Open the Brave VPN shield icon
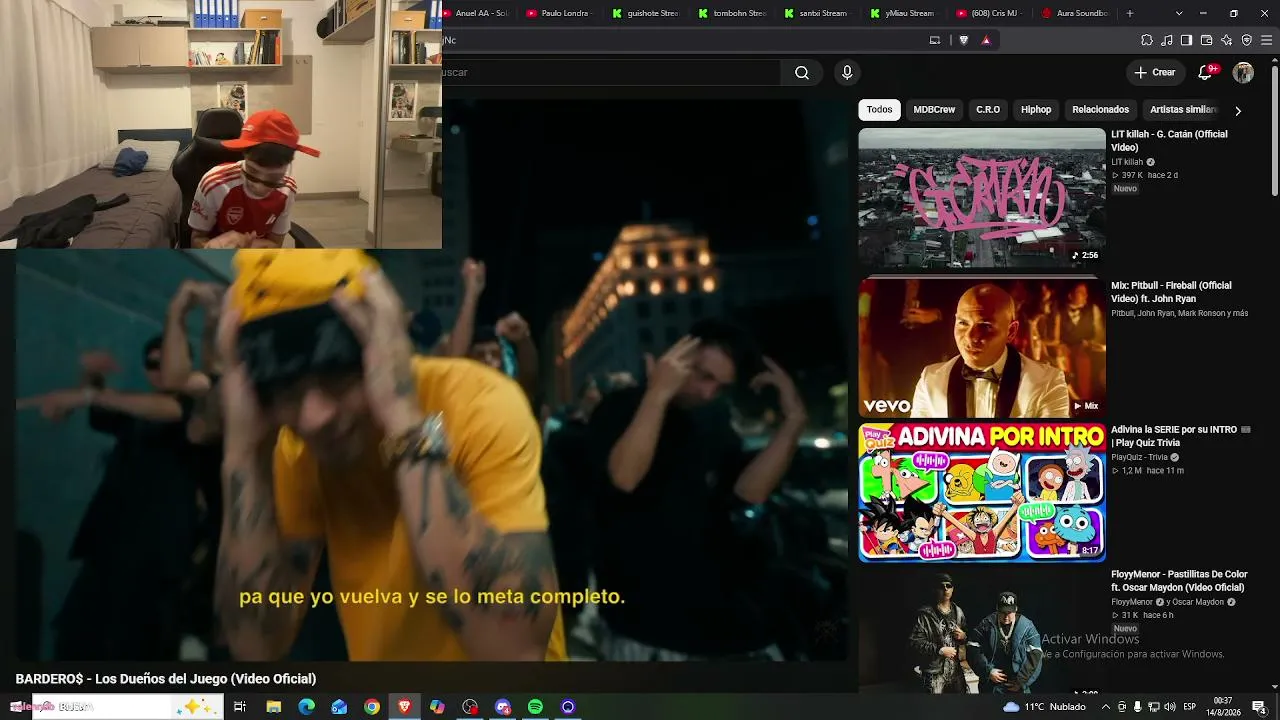The image size is (1280, 720). pos(1247,40)
